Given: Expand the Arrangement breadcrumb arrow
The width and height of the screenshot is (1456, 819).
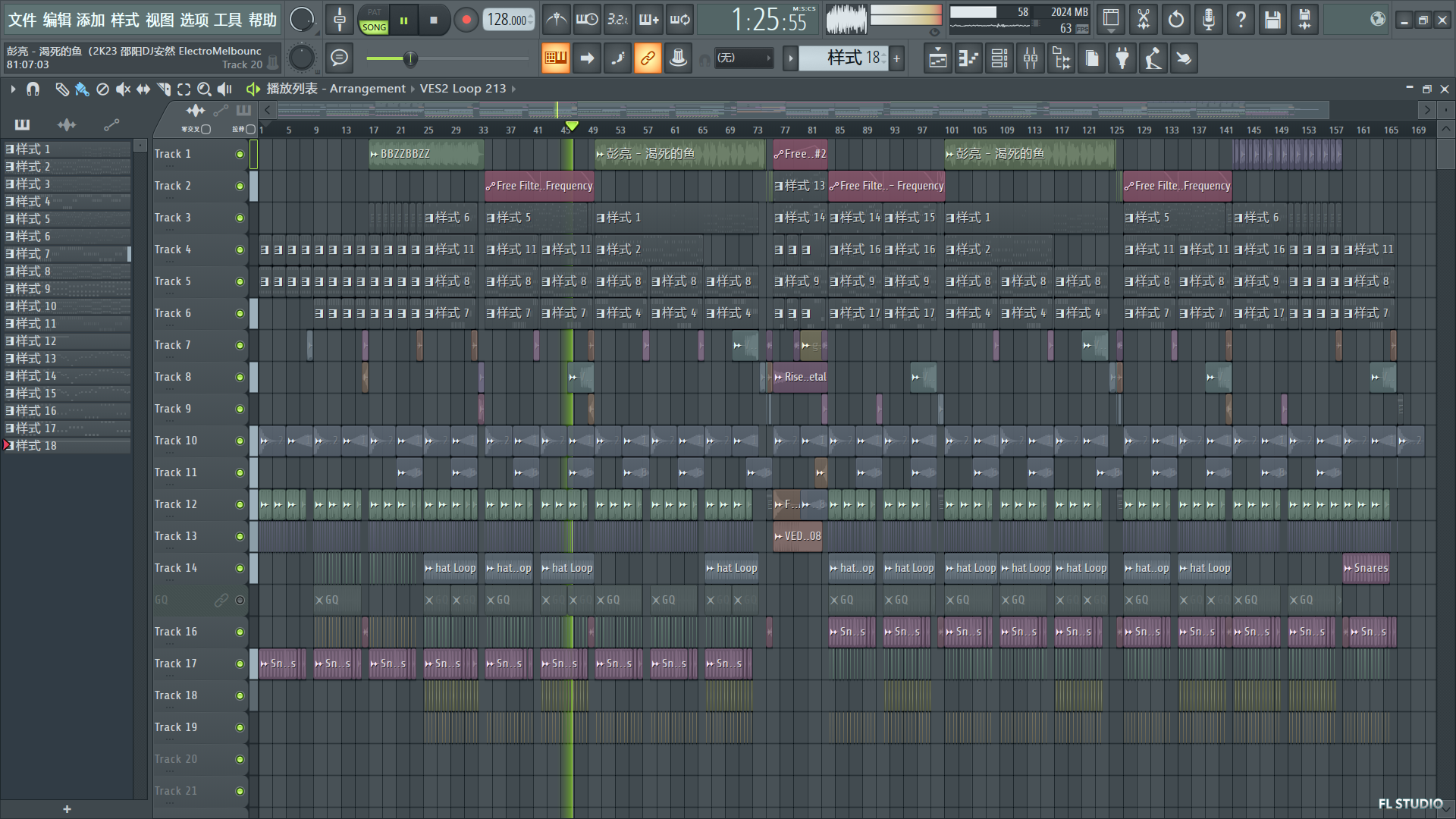Looking at the screenshot, I should tap(413, 89).
